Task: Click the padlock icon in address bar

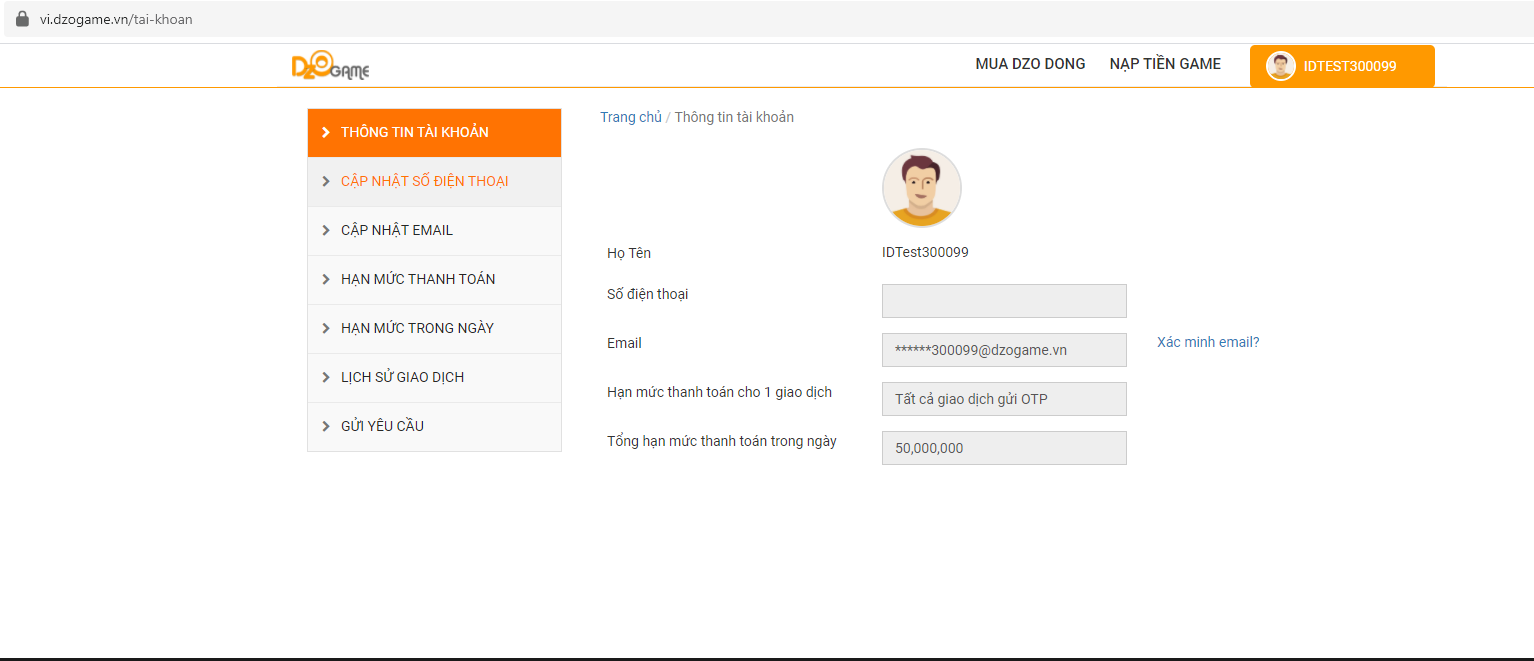Action: click(x=22, y=19)
